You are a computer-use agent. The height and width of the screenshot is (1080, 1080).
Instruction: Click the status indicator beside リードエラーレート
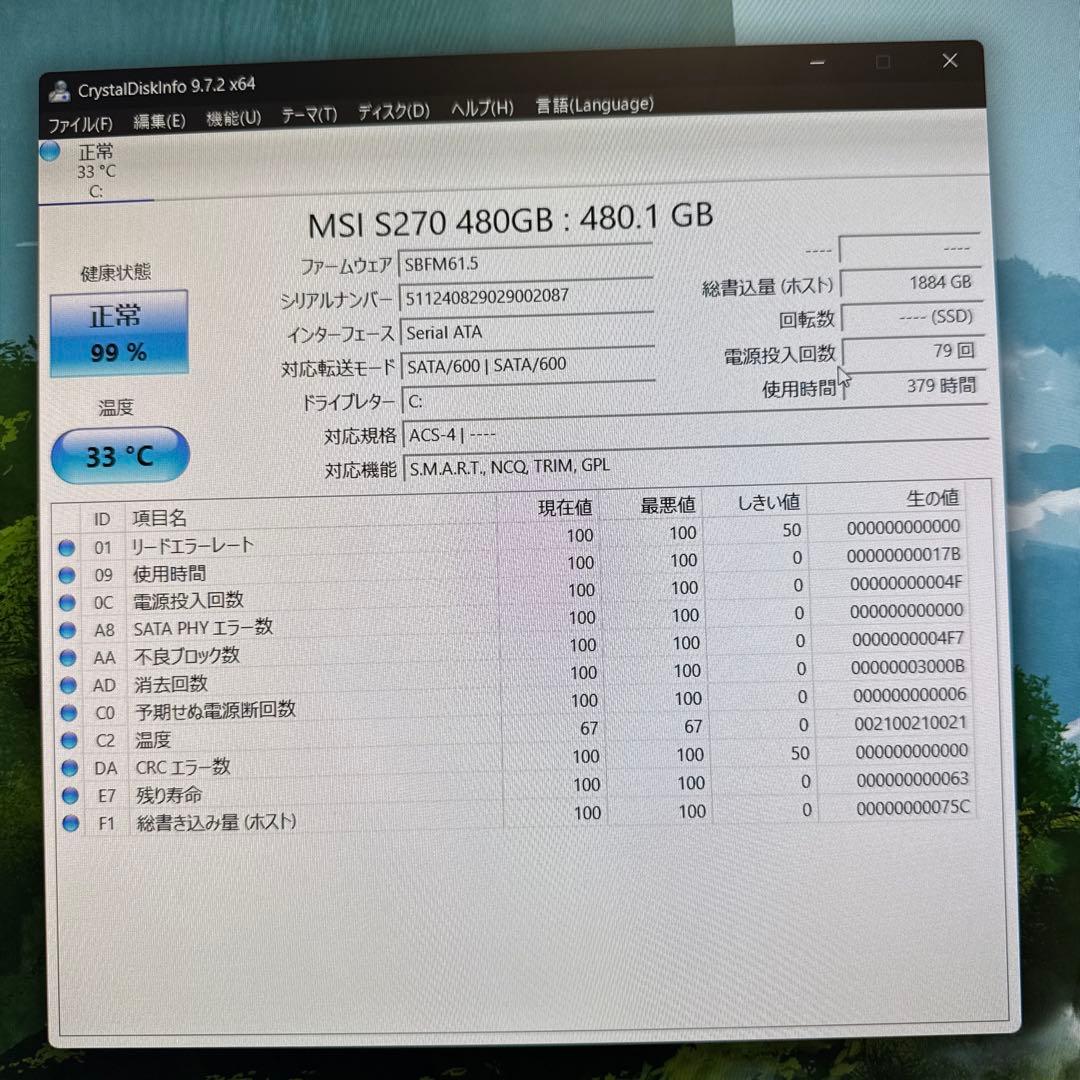(x=68, y=547)
